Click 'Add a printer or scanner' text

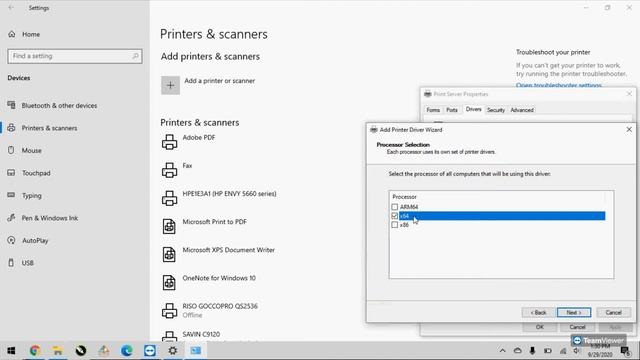(x=220, y=81)
